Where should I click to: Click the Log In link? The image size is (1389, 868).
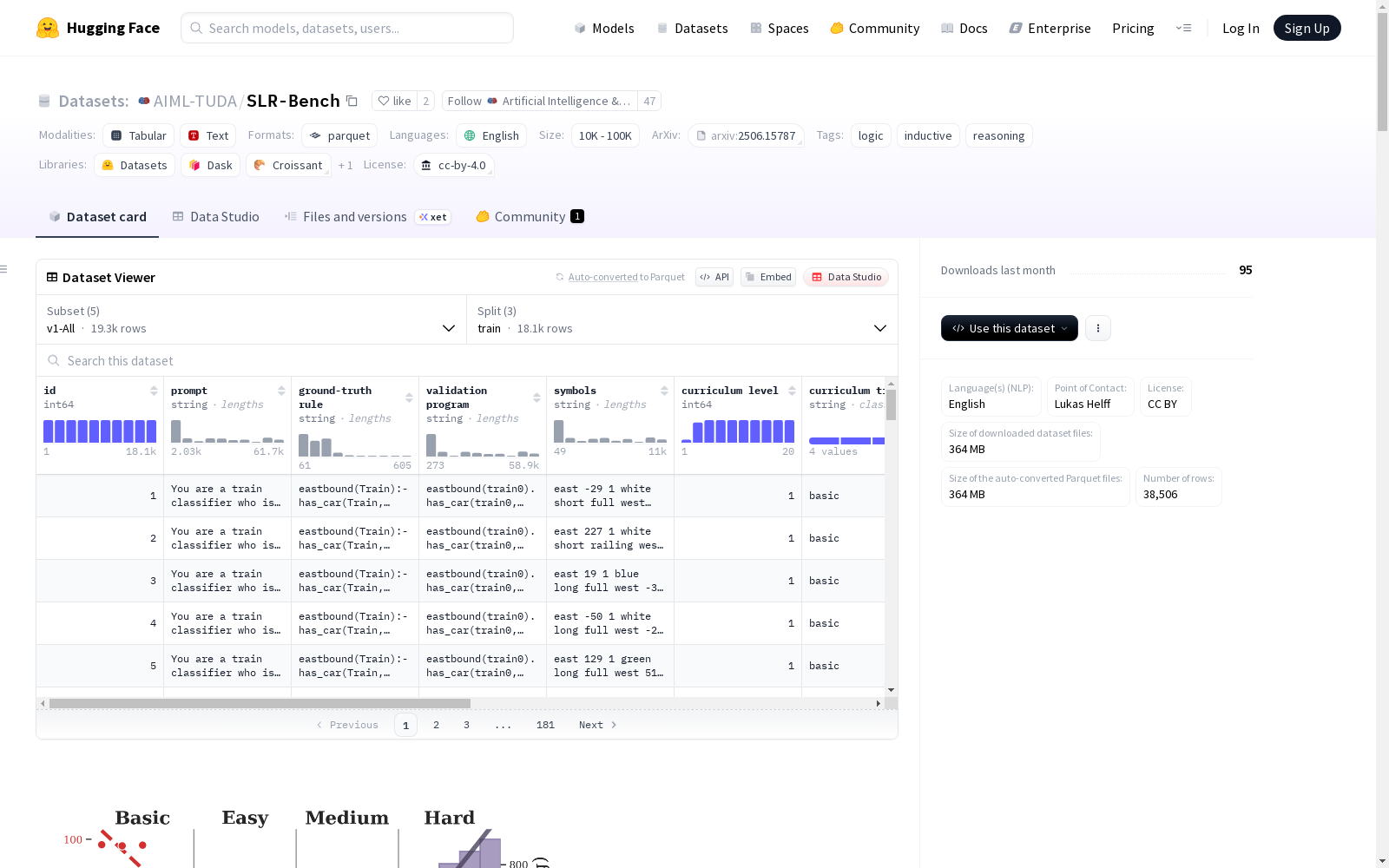pyautogui.click(x=1241, y=28)
